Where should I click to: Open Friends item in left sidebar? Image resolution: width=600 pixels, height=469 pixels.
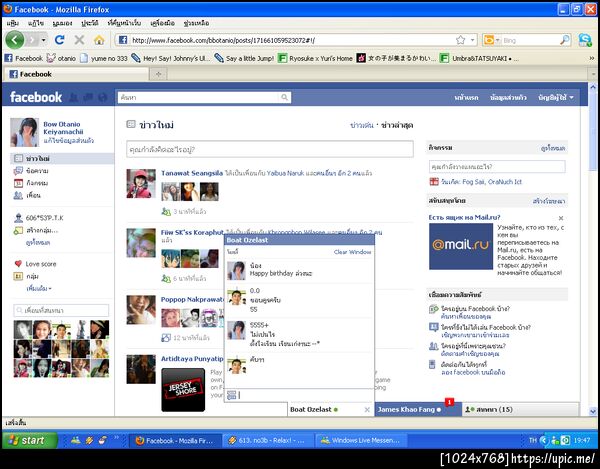[28, 195]
